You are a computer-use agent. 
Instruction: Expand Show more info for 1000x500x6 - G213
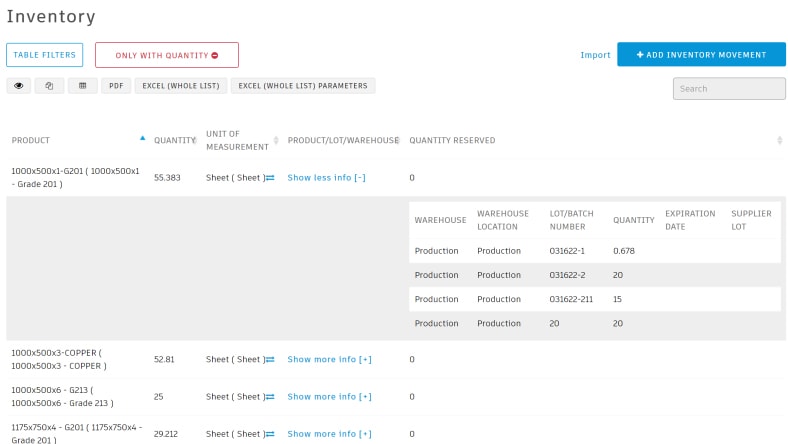click(x=329, y=397)
